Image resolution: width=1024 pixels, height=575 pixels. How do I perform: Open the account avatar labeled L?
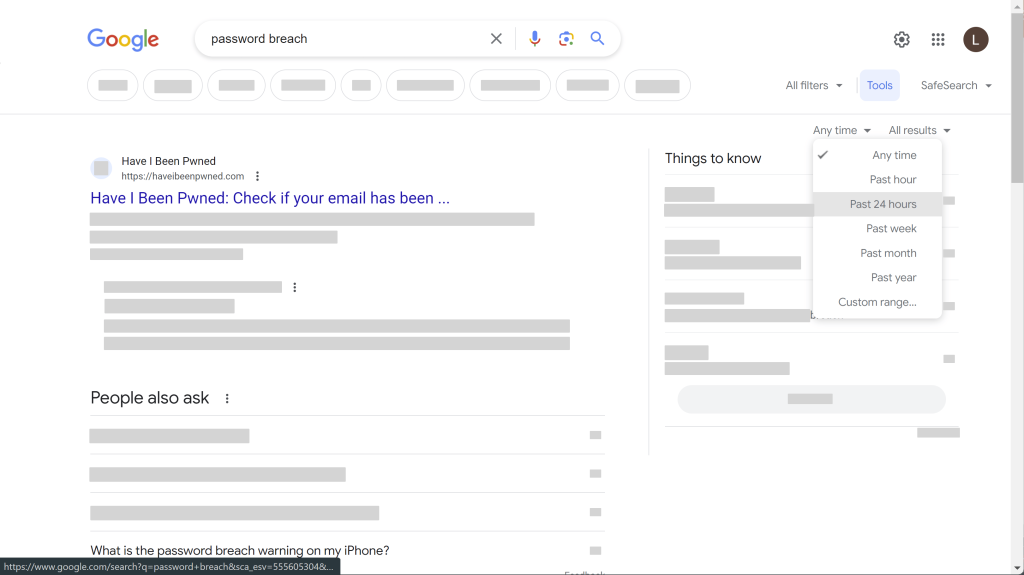pos(976,39)
